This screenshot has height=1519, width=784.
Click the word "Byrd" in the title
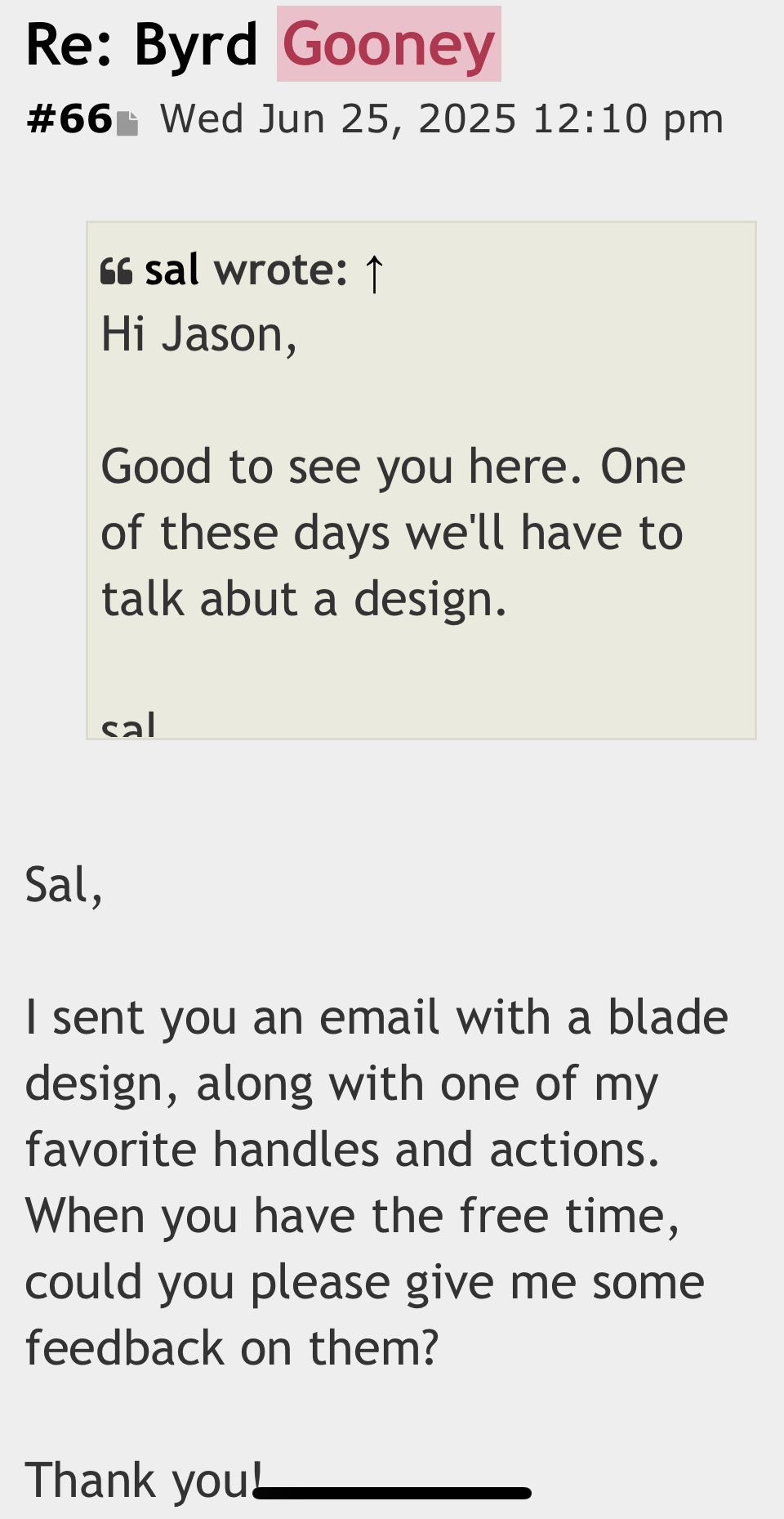point(196,45)
